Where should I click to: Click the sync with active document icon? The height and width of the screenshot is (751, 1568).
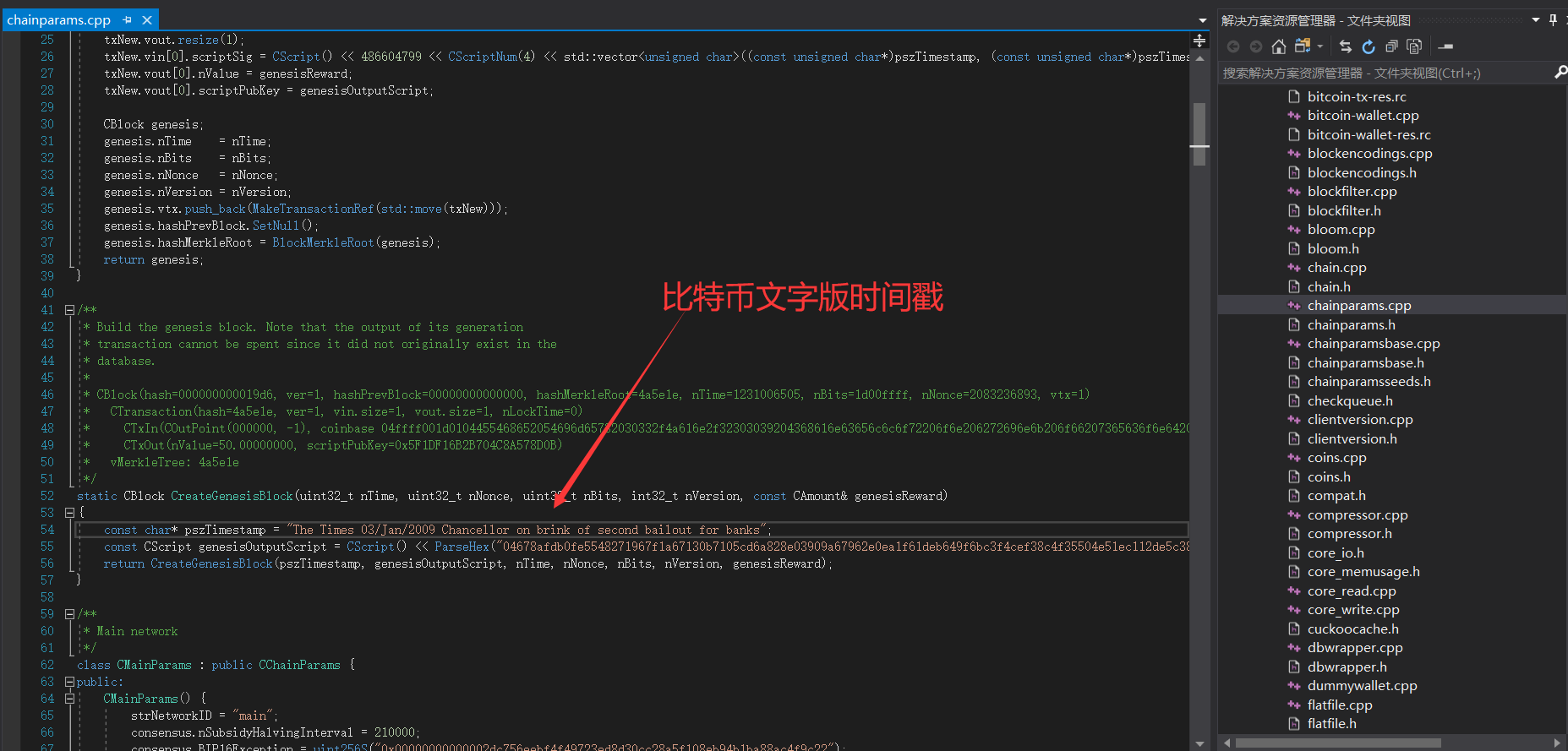click(1346, 46)
